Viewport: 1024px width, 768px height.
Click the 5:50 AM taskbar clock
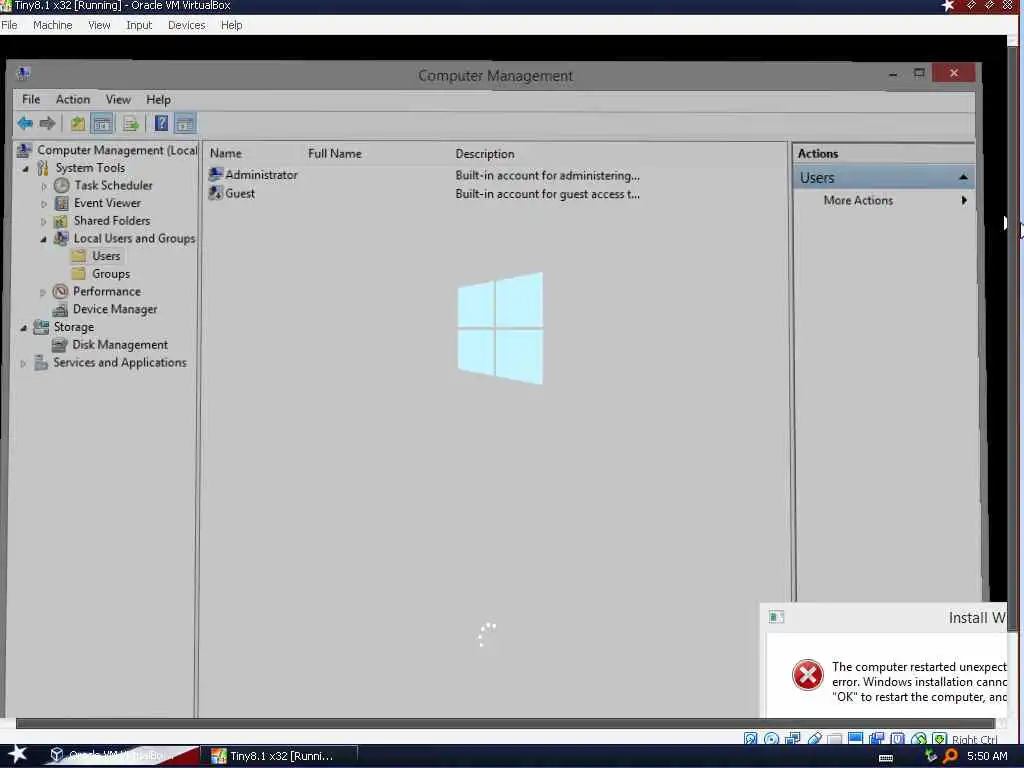[987, 756]
